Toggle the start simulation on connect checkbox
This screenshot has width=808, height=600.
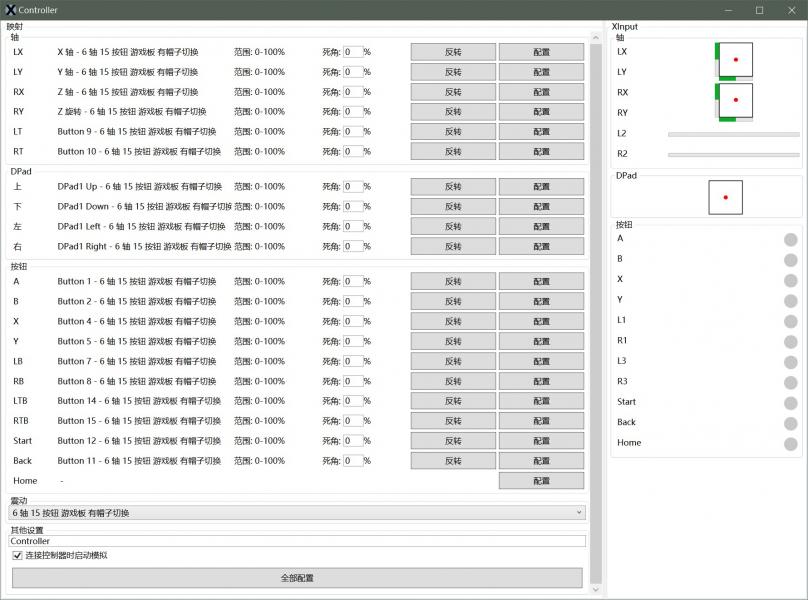click(x=17, y=555)
